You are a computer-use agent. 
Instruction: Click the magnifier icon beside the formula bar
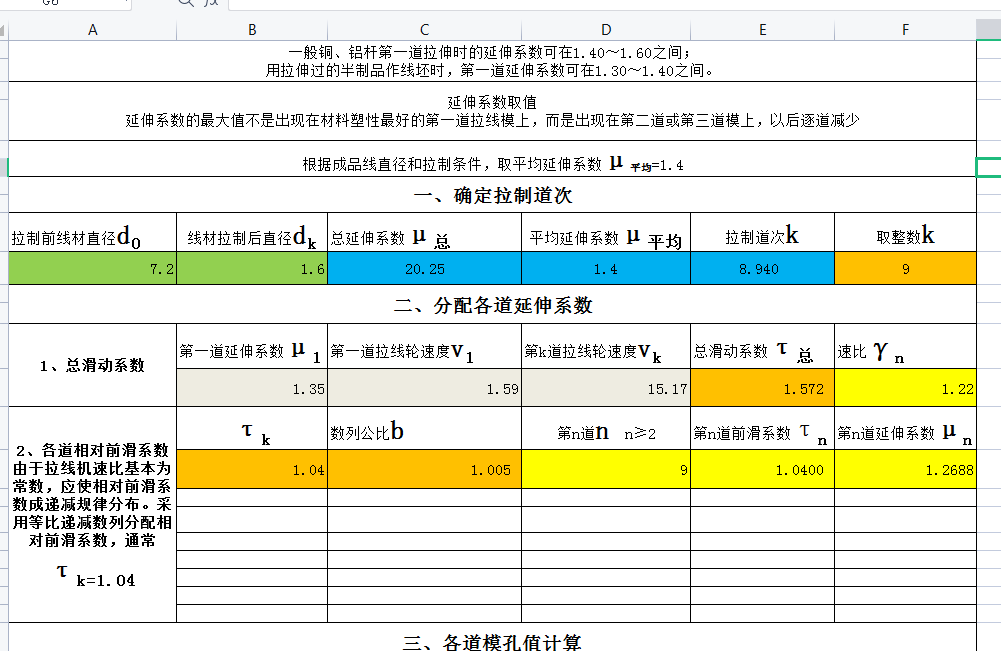pos(186,3)
